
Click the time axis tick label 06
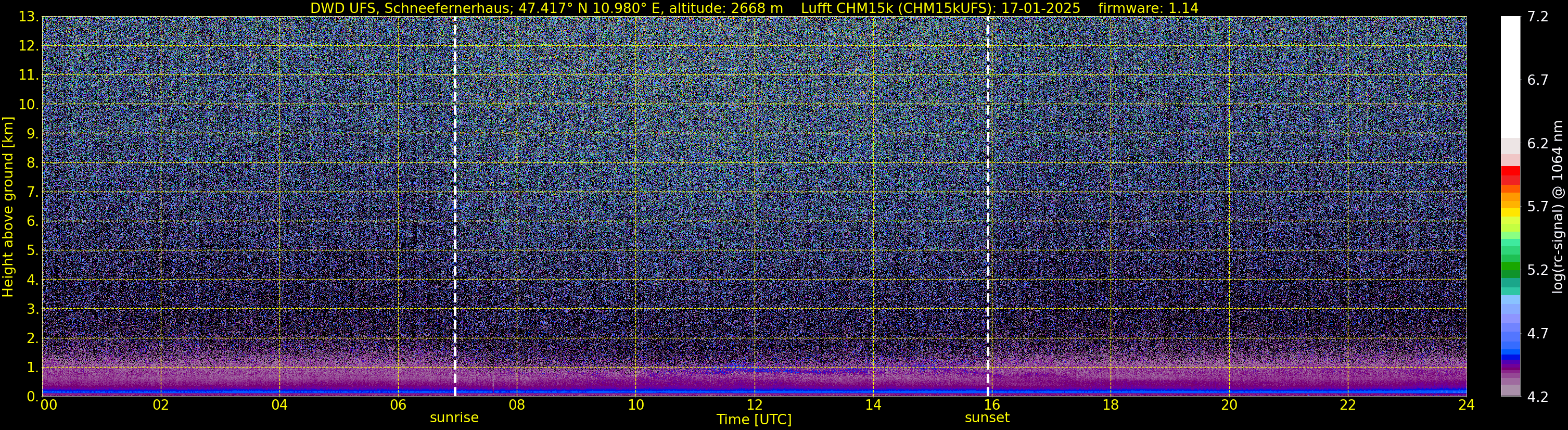(x=398, y=405)
